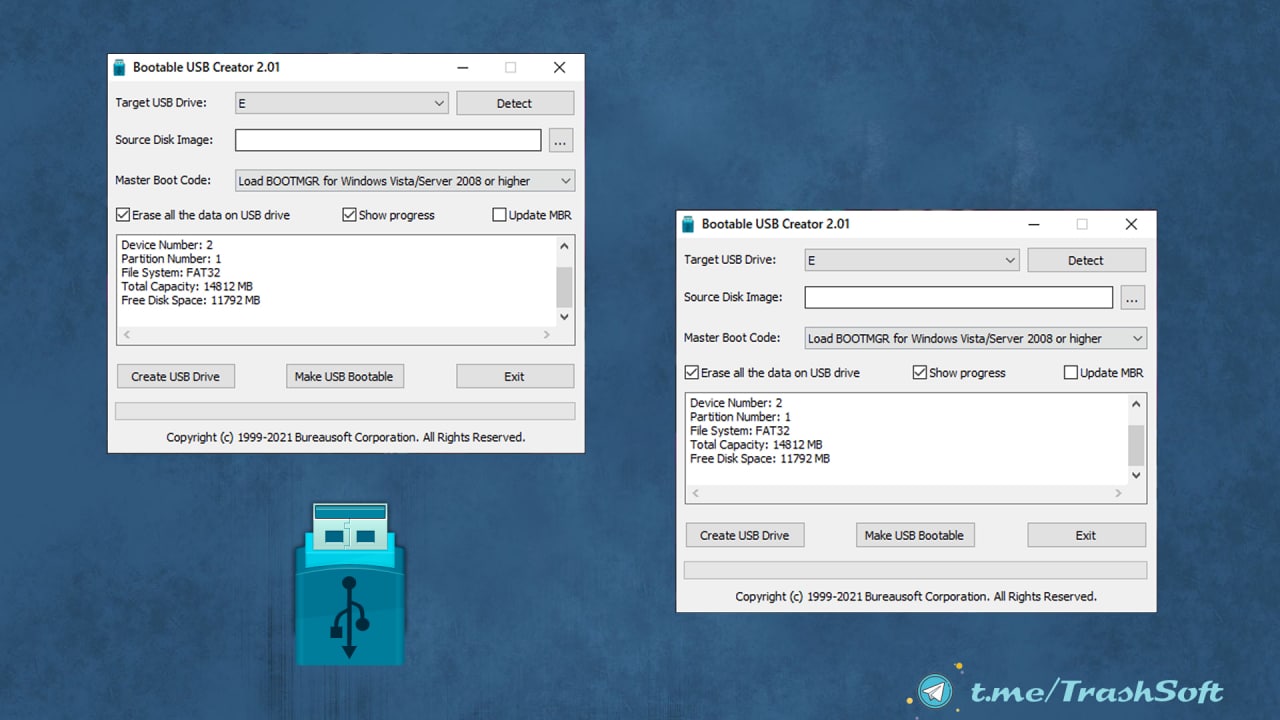Viewport: 1280px width, 720px height.
Task: Select 'Device Number: 2' line in right window
Action: point(736,403)
